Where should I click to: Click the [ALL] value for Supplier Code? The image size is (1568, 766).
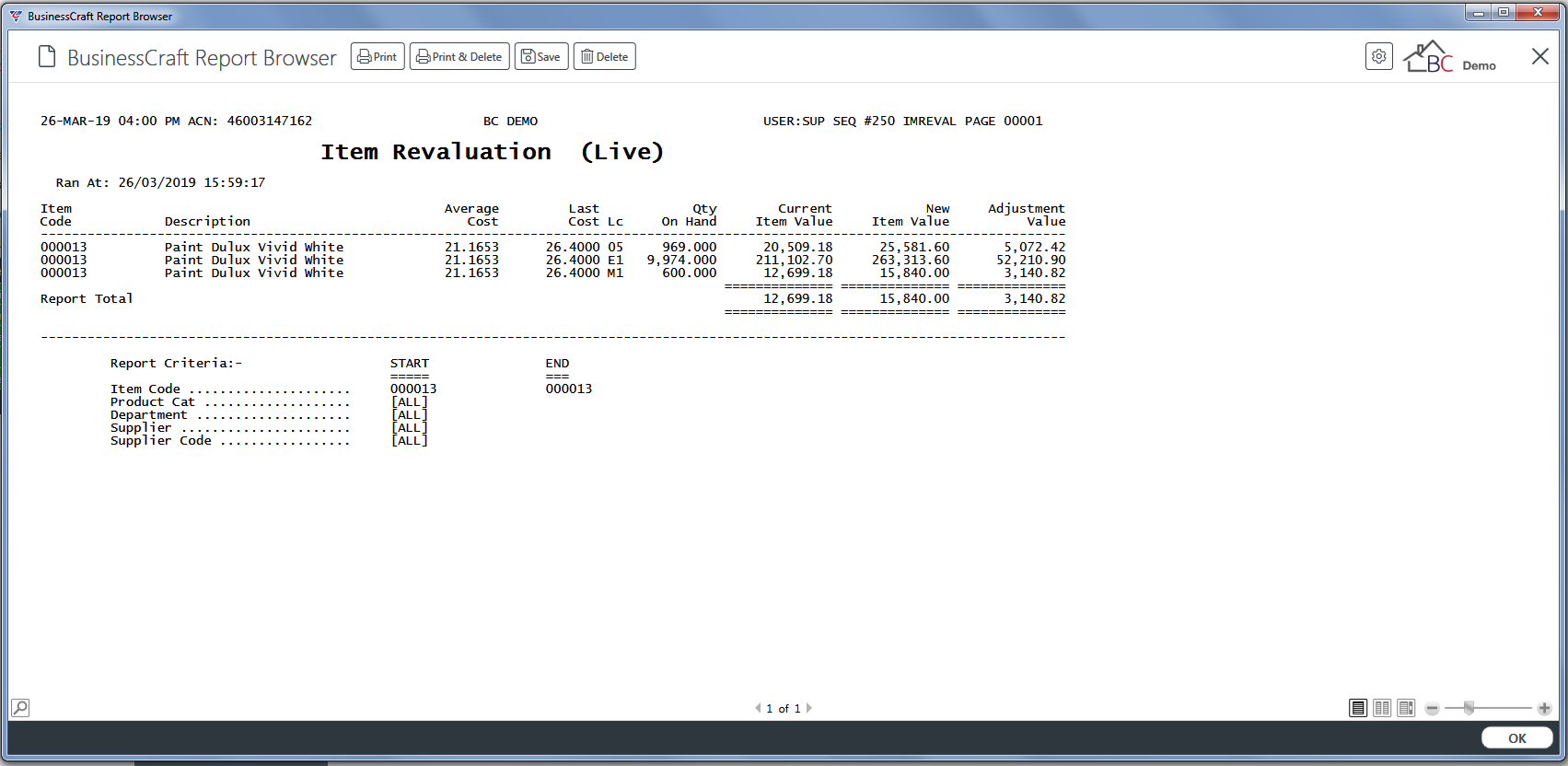pos(410,440)
